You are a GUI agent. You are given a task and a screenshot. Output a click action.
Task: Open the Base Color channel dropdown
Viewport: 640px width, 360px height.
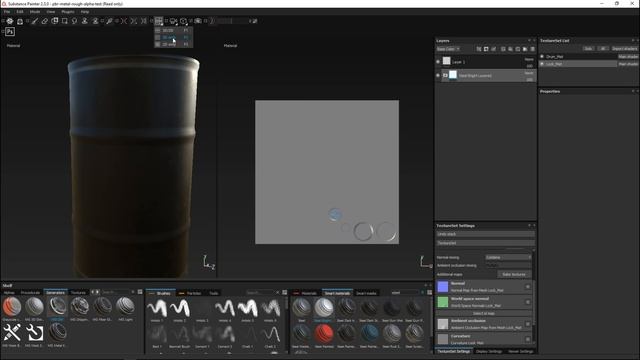click(x=448, y=49)
